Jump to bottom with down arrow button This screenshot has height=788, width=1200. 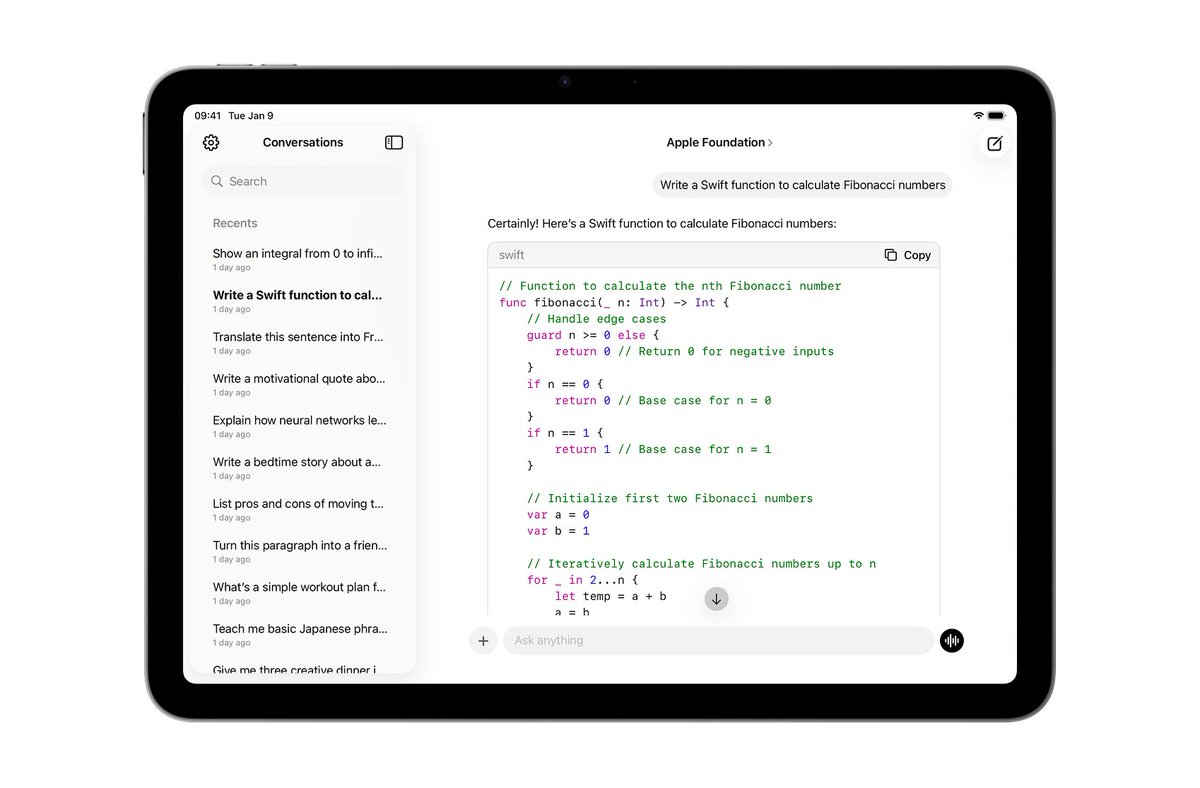point(716,599)
